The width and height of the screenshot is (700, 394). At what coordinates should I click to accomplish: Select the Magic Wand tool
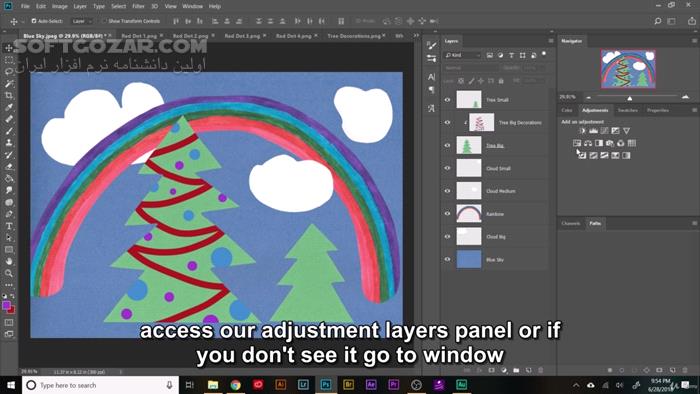pyautogui.click(x=9, y=83)
